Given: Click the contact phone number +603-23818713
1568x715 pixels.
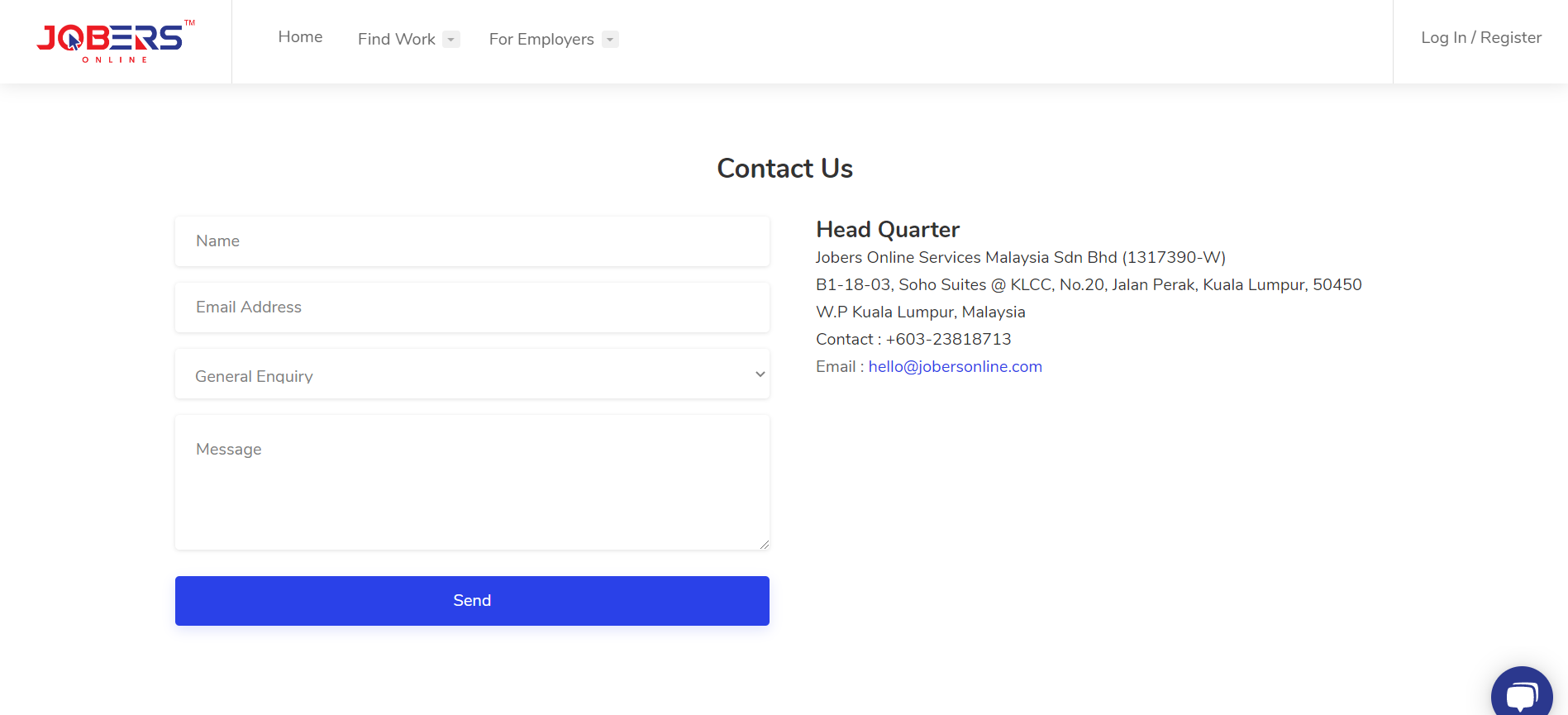Looking at the screenshot, I should [x=948, y=340].
